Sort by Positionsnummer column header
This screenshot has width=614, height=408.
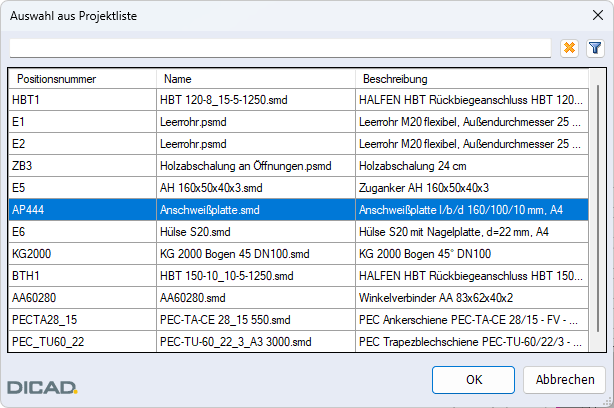[83, 79]
